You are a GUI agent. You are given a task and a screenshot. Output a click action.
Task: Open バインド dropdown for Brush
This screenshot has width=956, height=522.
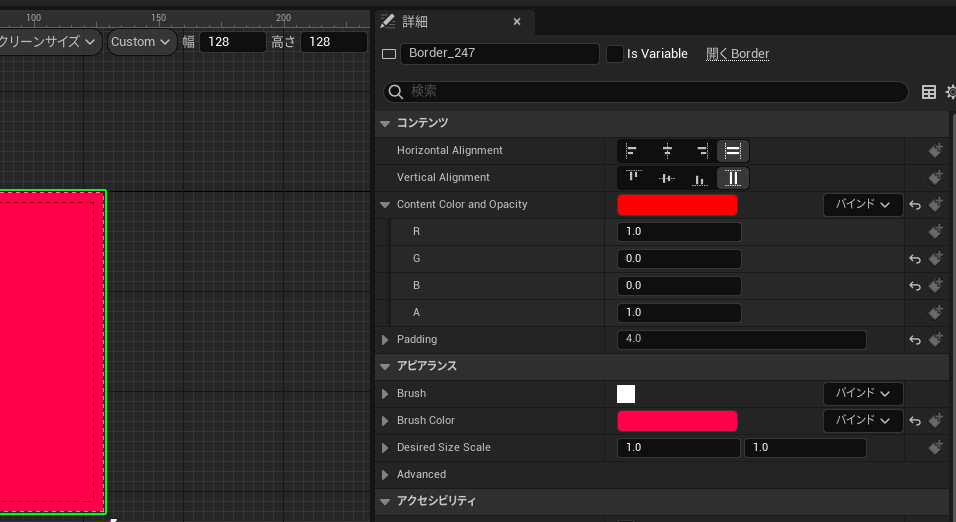click(862, 393)
